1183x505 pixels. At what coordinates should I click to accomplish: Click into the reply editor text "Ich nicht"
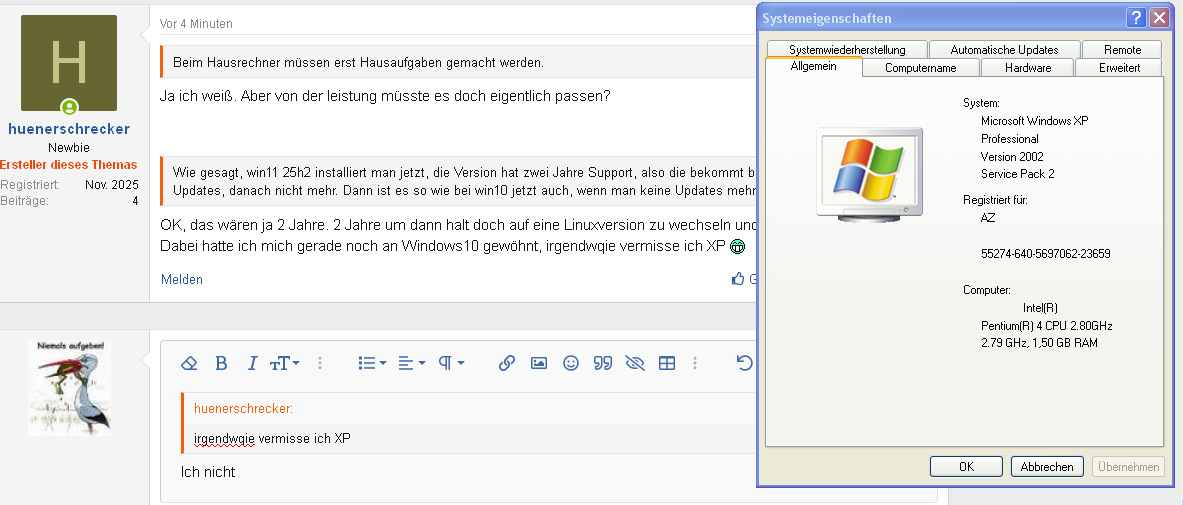pos(208,473)
